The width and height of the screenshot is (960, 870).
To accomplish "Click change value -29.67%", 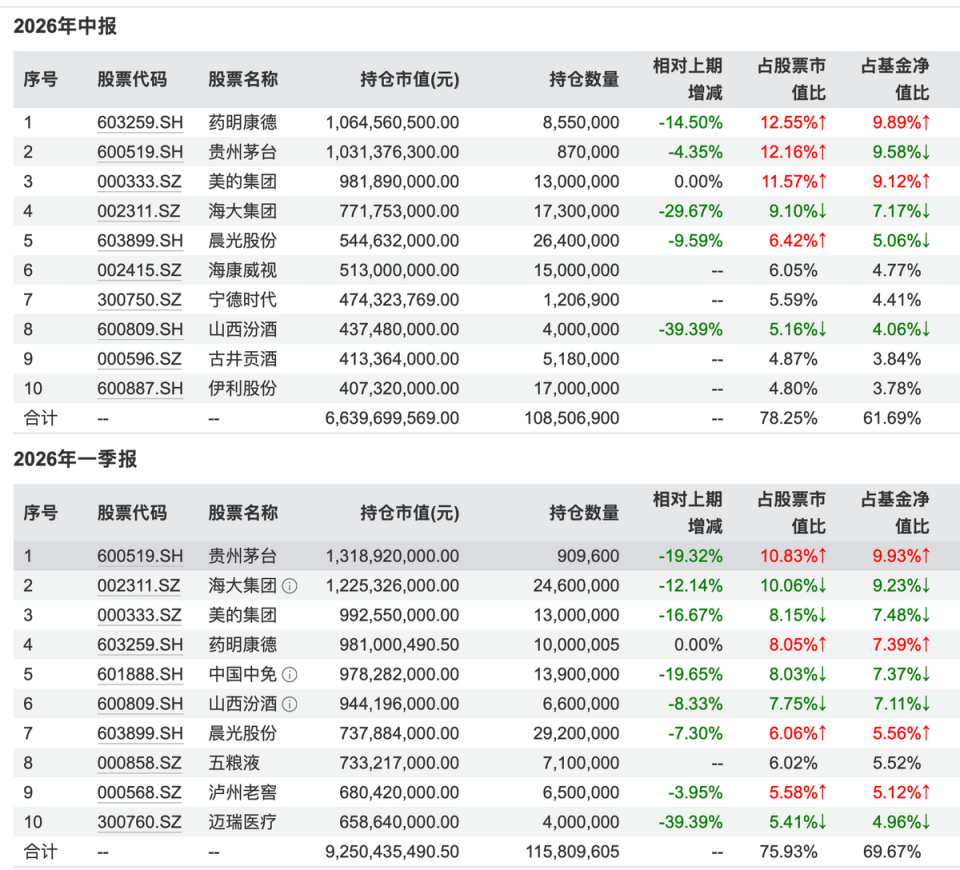I will pos(691,211).
